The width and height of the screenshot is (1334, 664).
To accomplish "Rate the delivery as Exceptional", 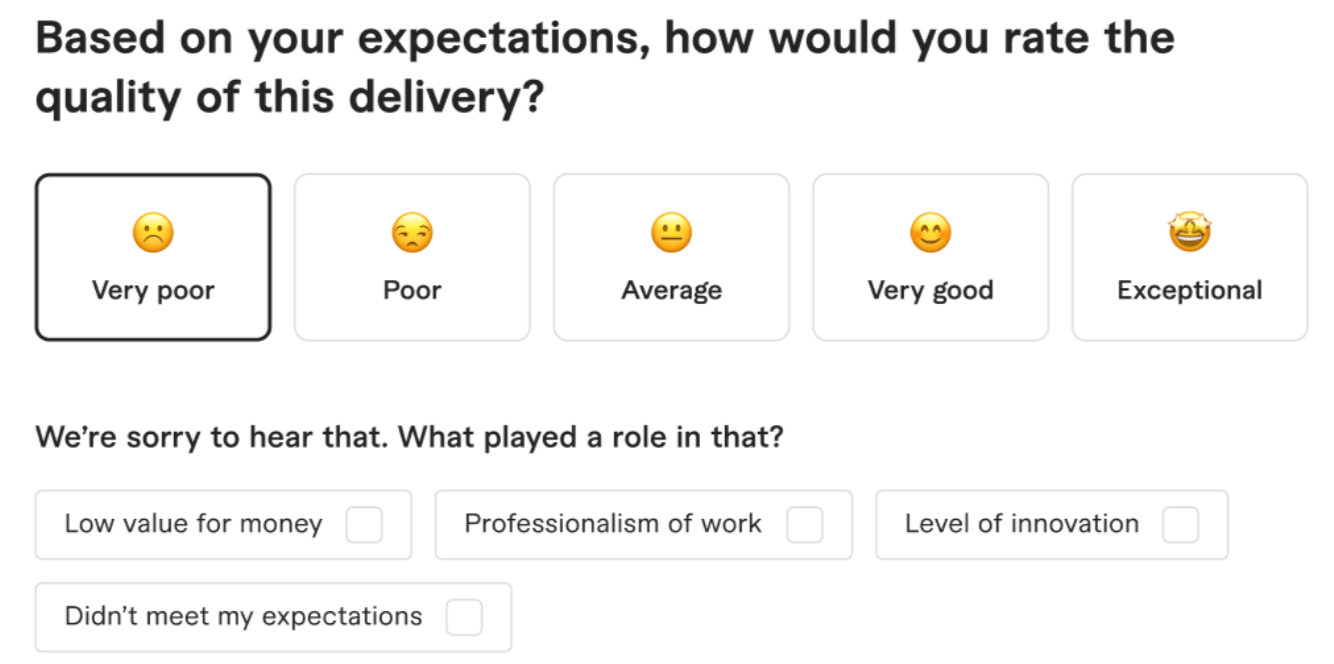I will pyautogui.click(x=1189, y=256).
